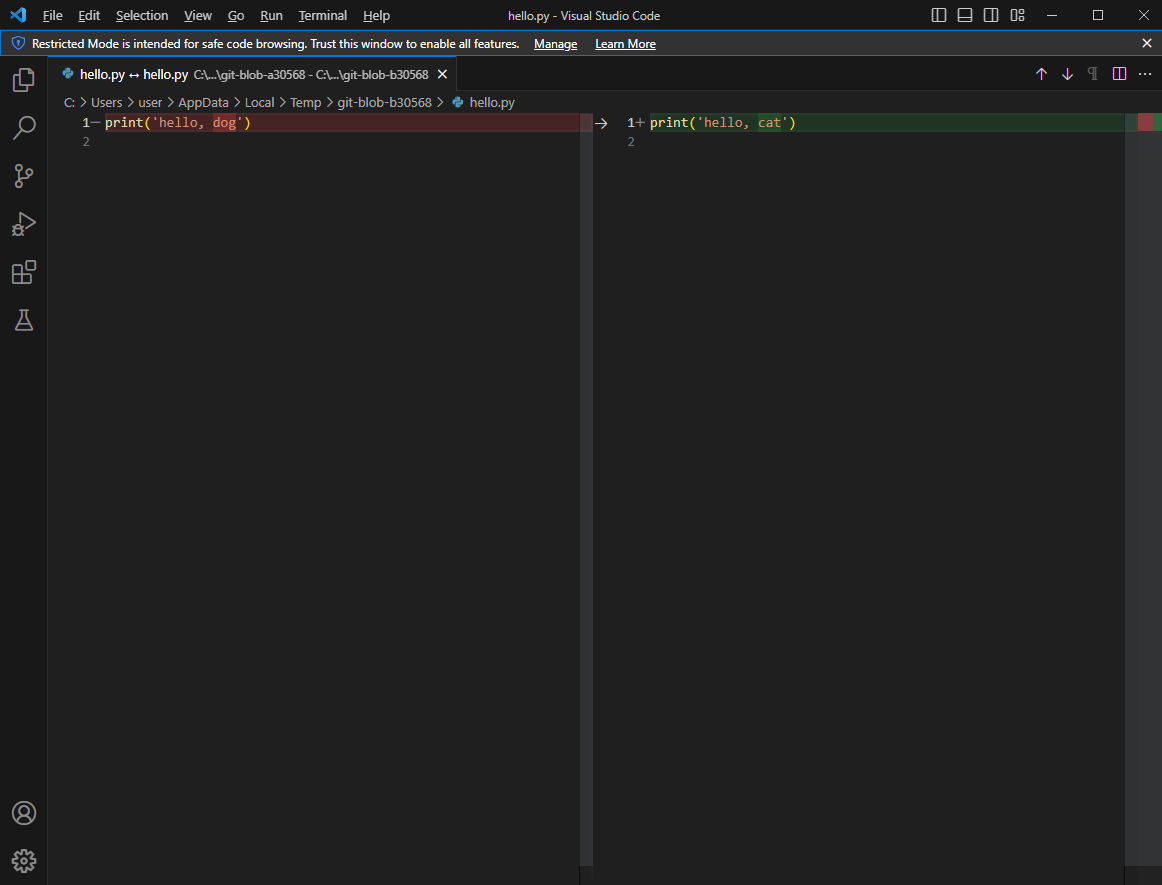1162x885 pixels.
Task: Open the Extensions view
Action: coord(24,272)
